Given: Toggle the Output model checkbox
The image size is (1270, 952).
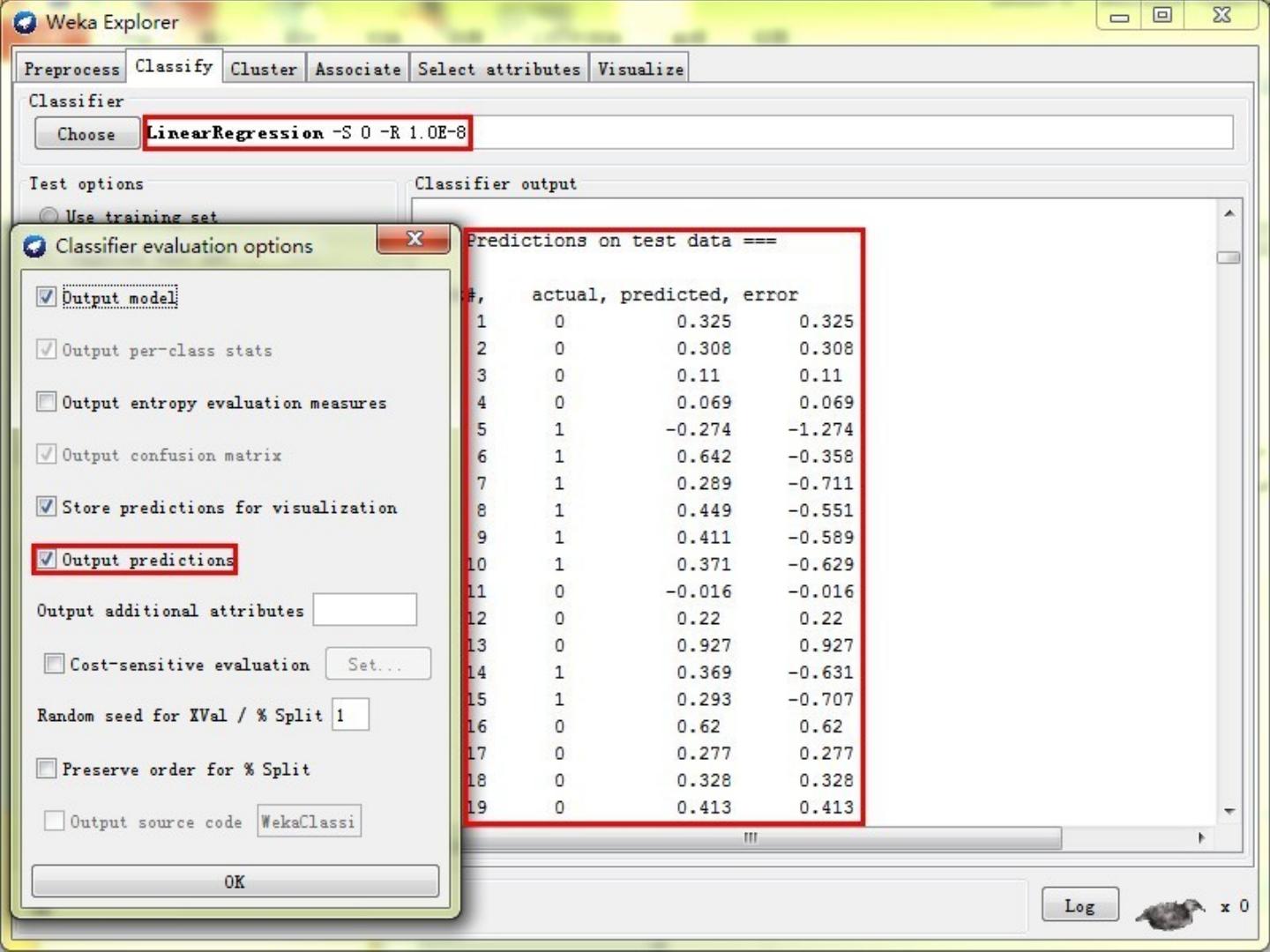Looking at the screenshot, I should click(x=47, y=297).
